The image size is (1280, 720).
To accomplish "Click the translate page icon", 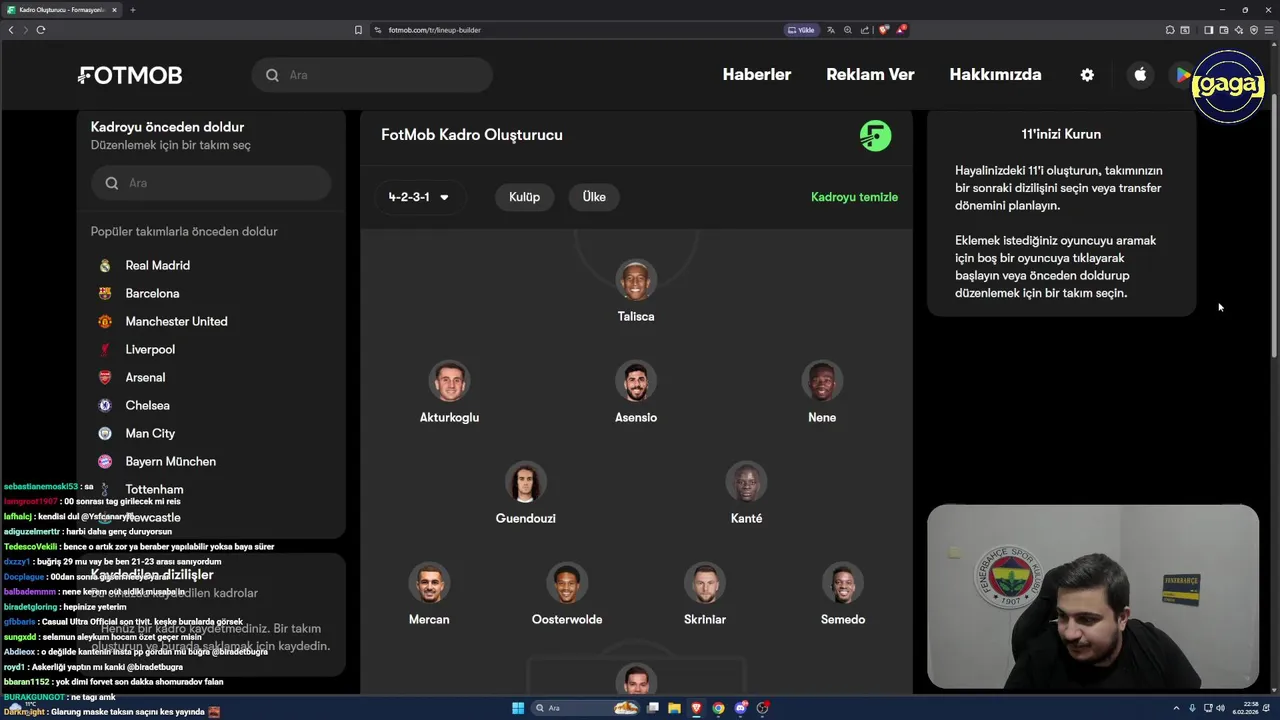I will (831, 30).
